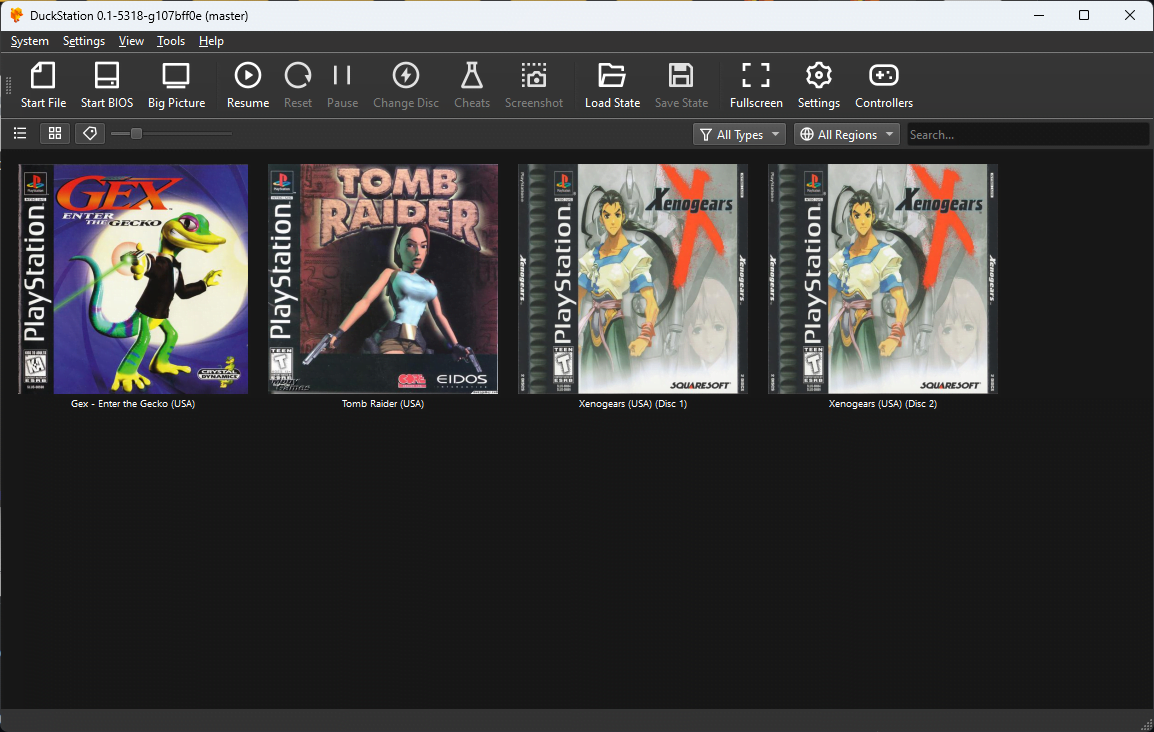Screen dimensions: 1154x732
Task: Select the Tomb Raider (USA) cover
Action: (x=383, y=279)
